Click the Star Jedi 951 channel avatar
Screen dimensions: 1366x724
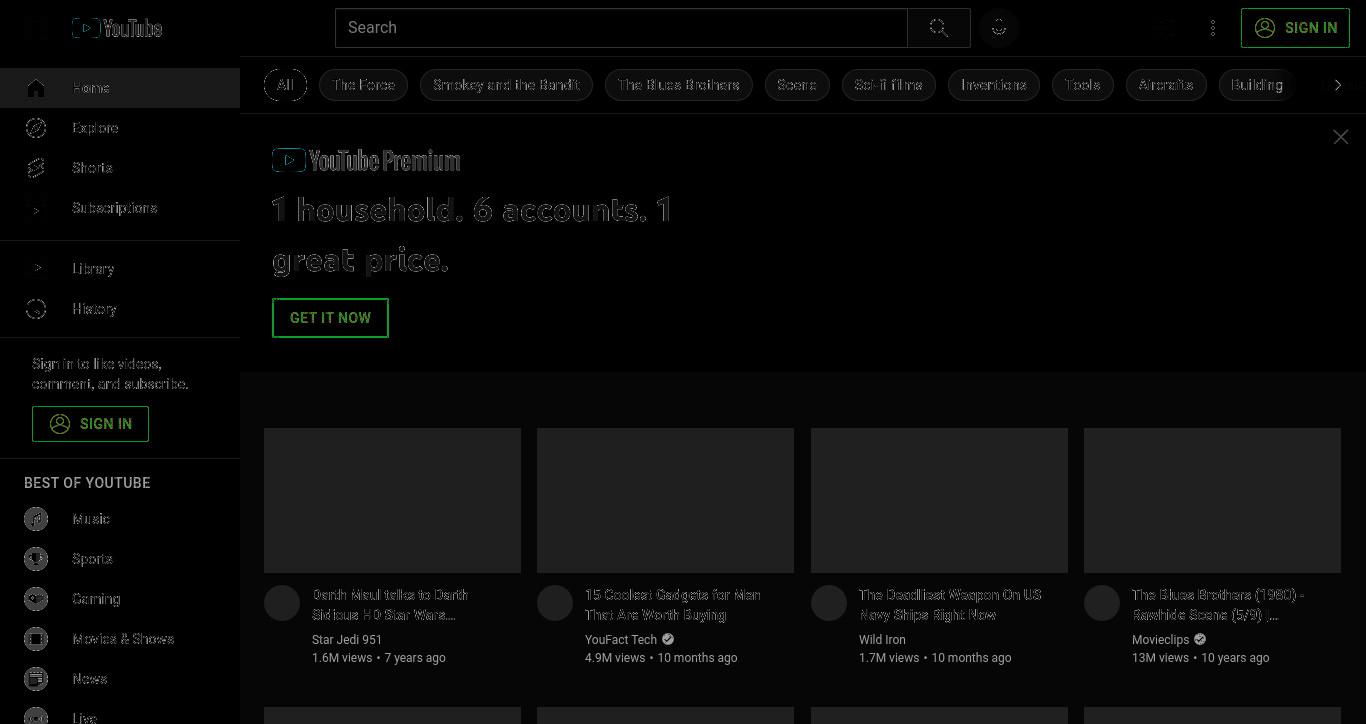click(x=282, y=603)
